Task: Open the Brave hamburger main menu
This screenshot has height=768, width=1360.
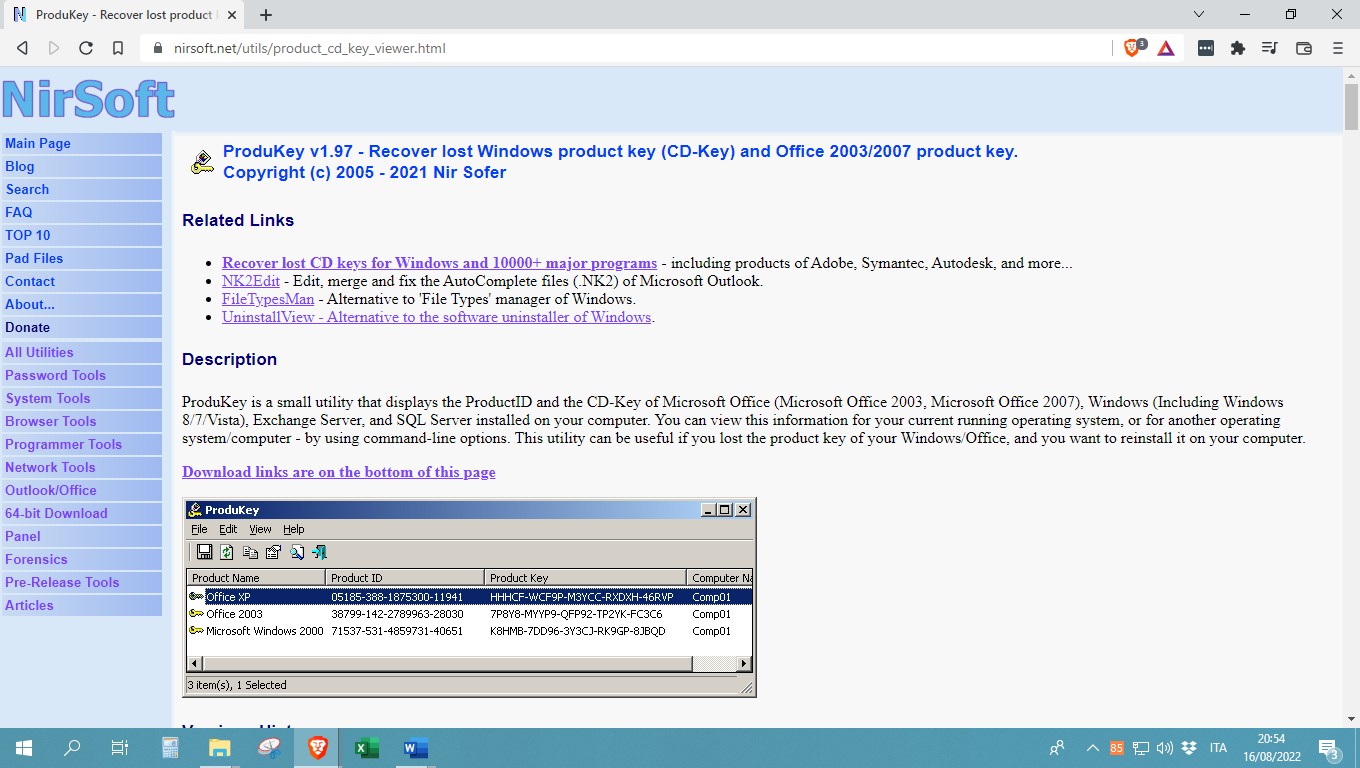Action: (x=1338, y=48)
